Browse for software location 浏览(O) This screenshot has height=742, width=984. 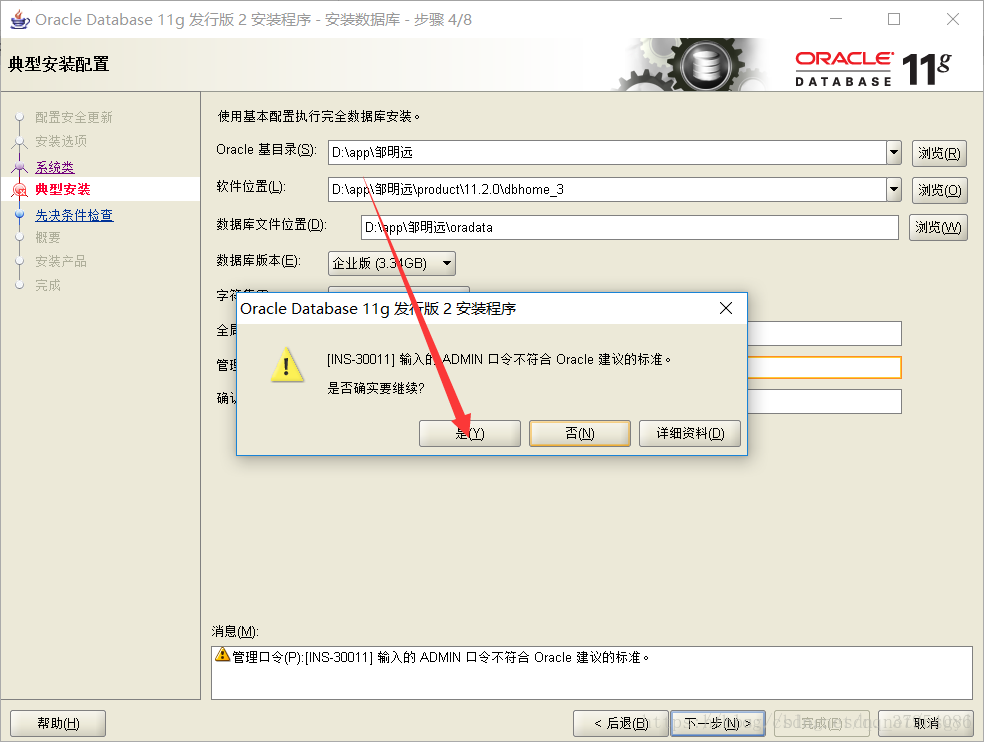tap(939, 190)
